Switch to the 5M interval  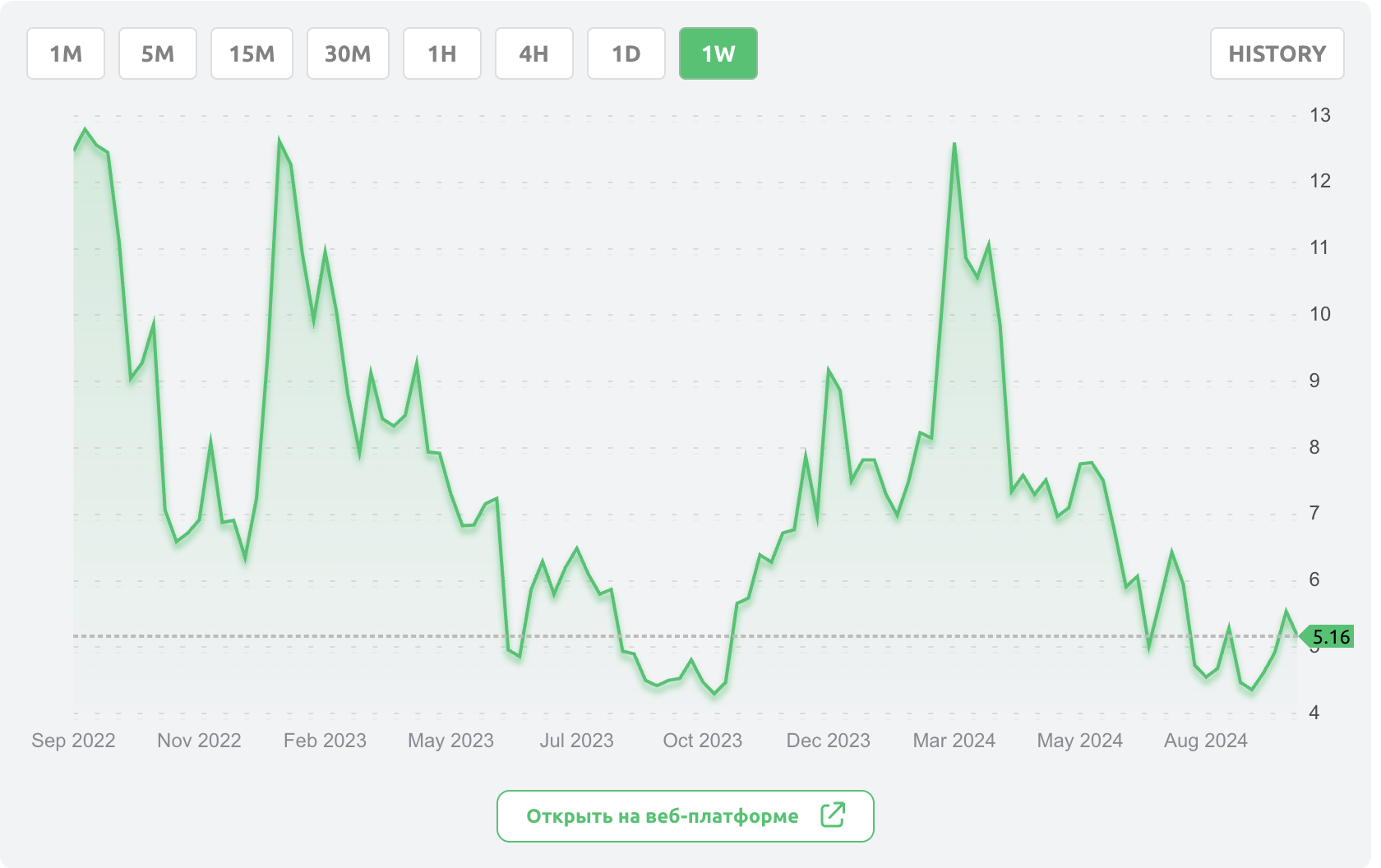(x=158, y=54)
